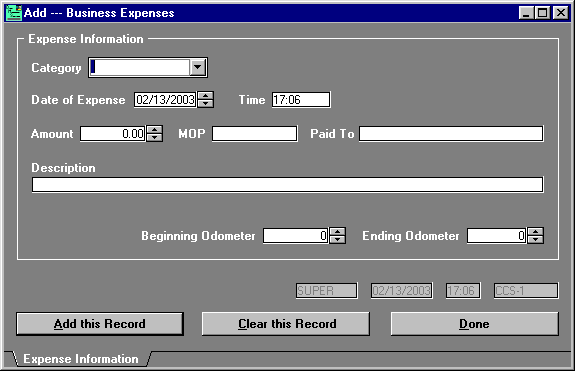The height and width of the screenshot is (371, 575).
Task: Click the MOP input field
Action: (x=254, y=133)
